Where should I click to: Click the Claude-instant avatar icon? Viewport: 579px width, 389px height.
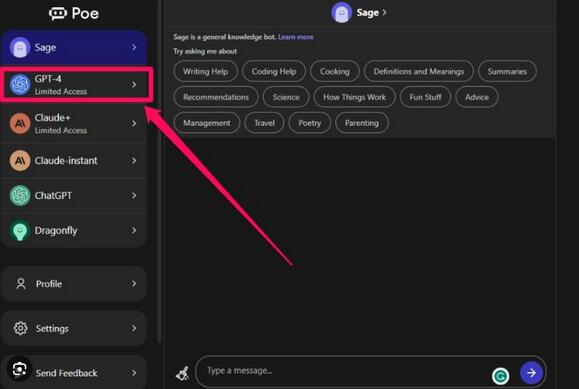20,160
